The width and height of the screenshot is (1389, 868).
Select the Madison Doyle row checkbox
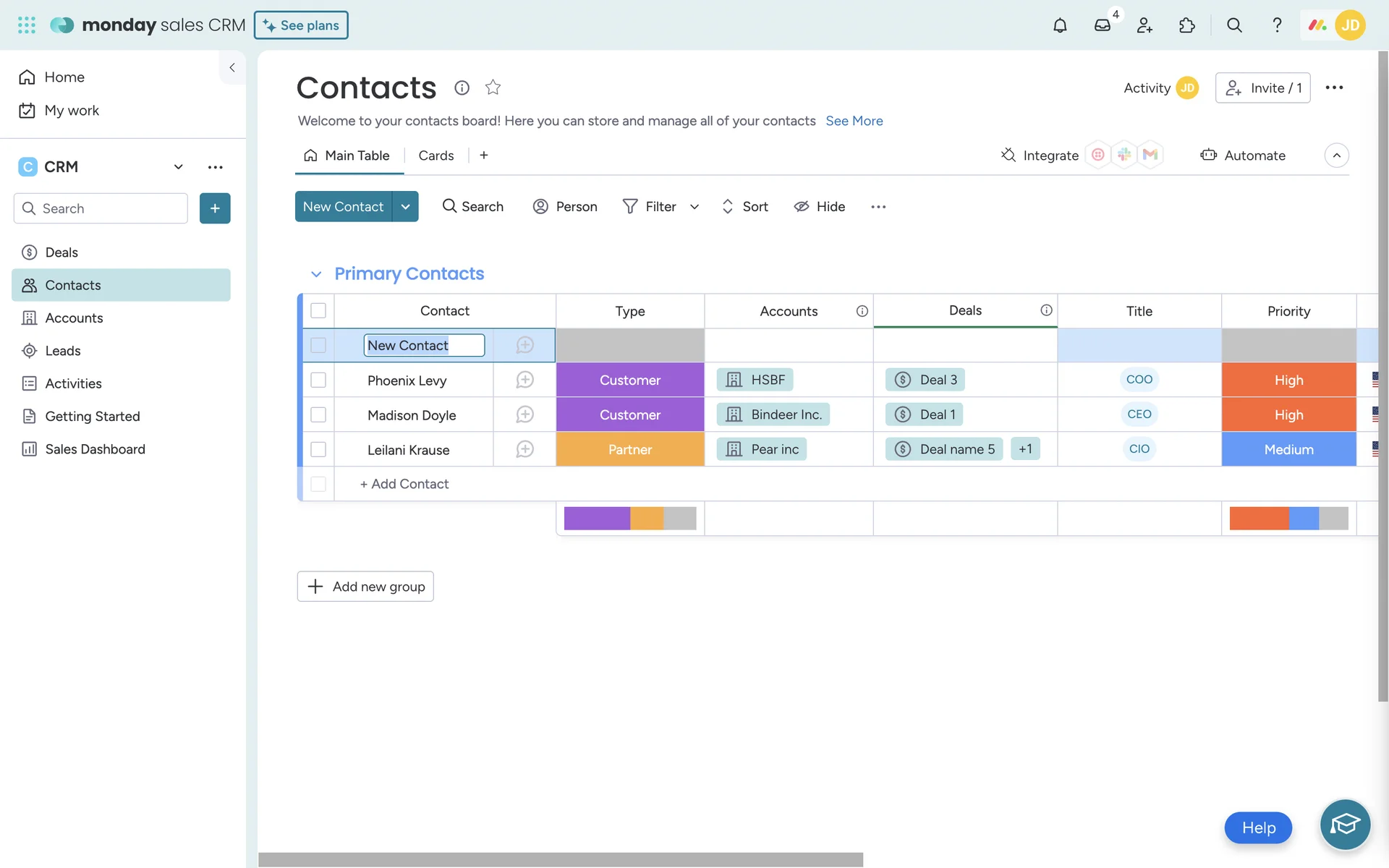(x=318, y=414)
